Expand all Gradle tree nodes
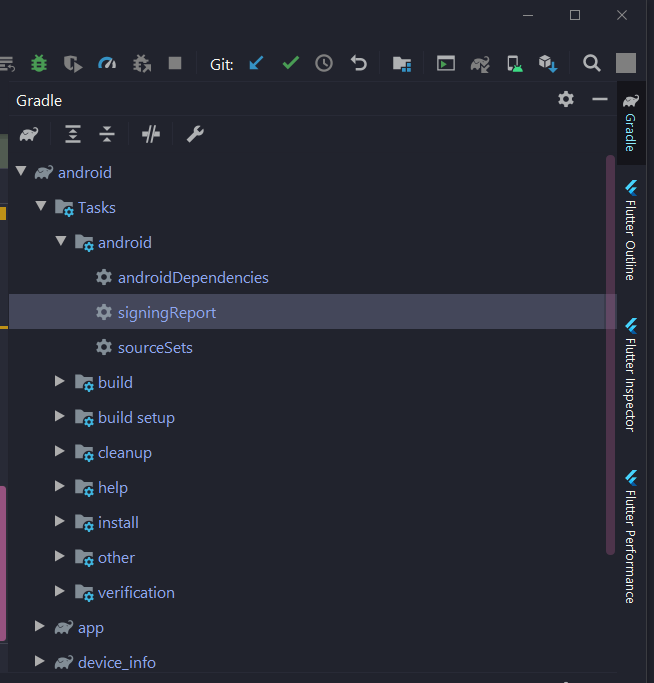 (73, 134)
